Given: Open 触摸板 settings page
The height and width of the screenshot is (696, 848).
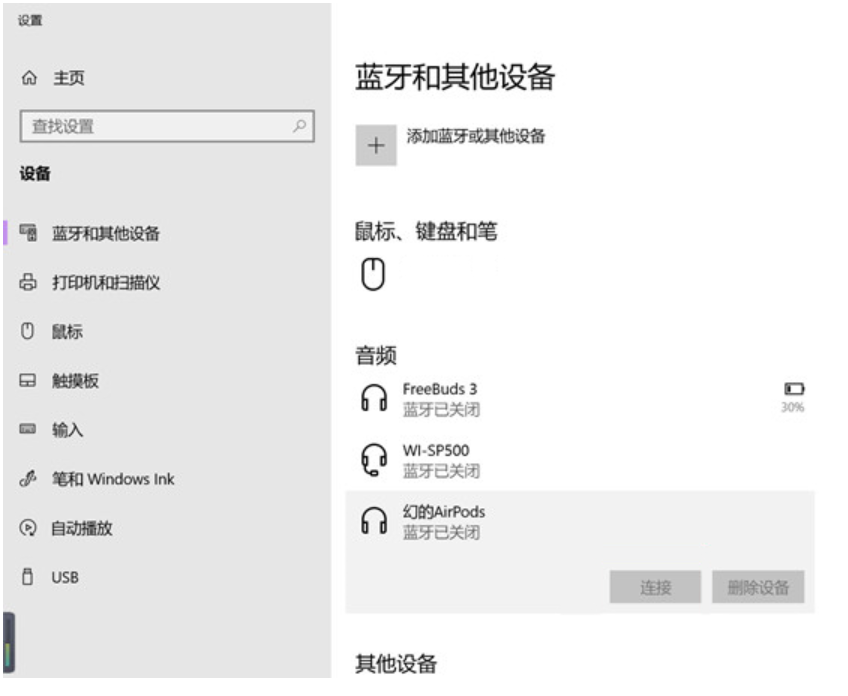Looking at the screenshot, I should click(x=75, y=381).
